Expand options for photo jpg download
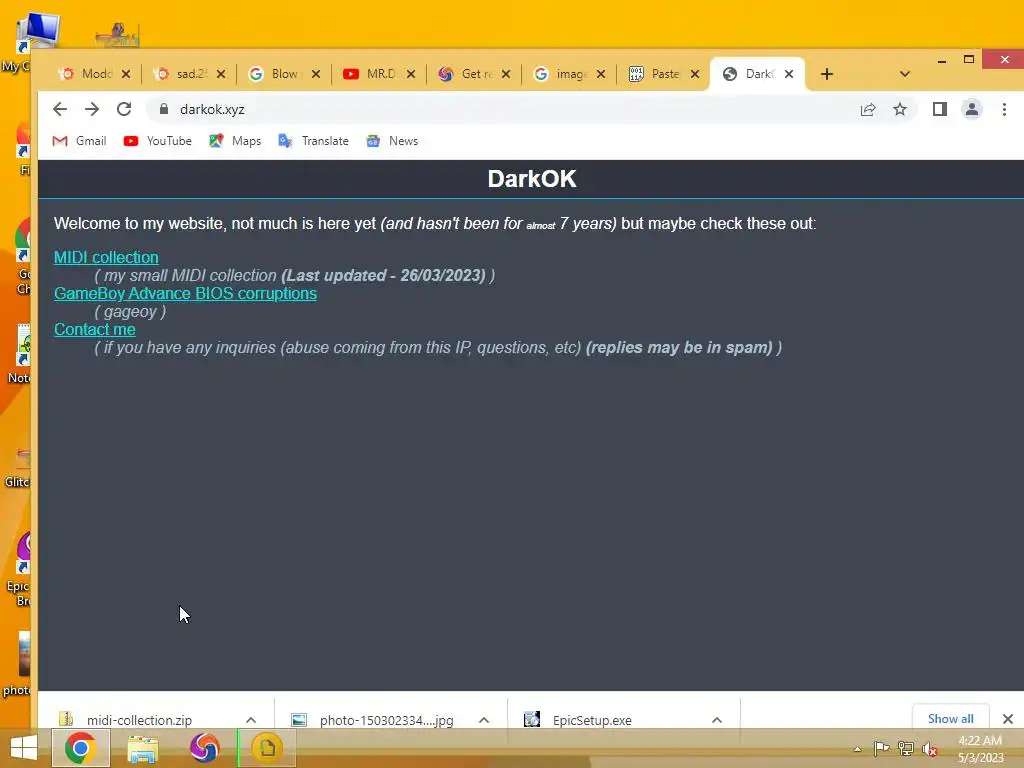Viewport: 1024px width, 768px height. coord(484,720)
